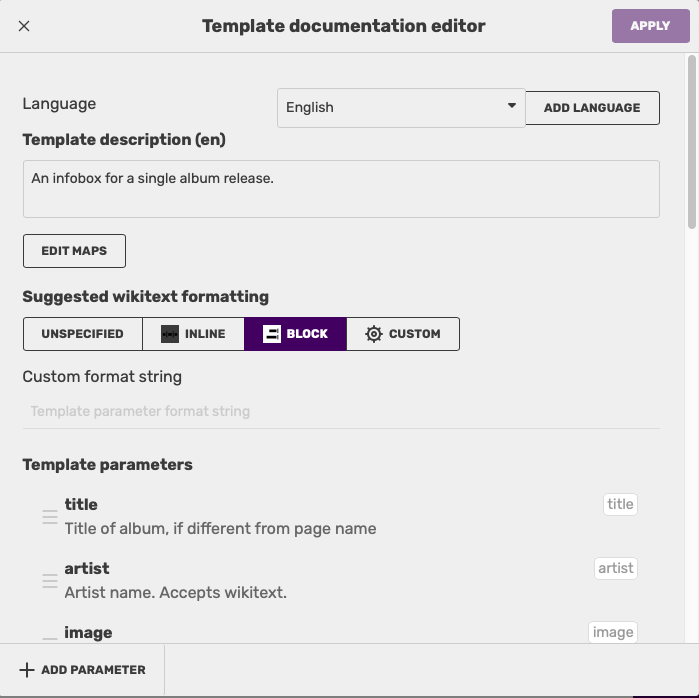Select Custom wikitext formatting
The height and width of the screenshot is (698, 699).
tap(403, 334)
